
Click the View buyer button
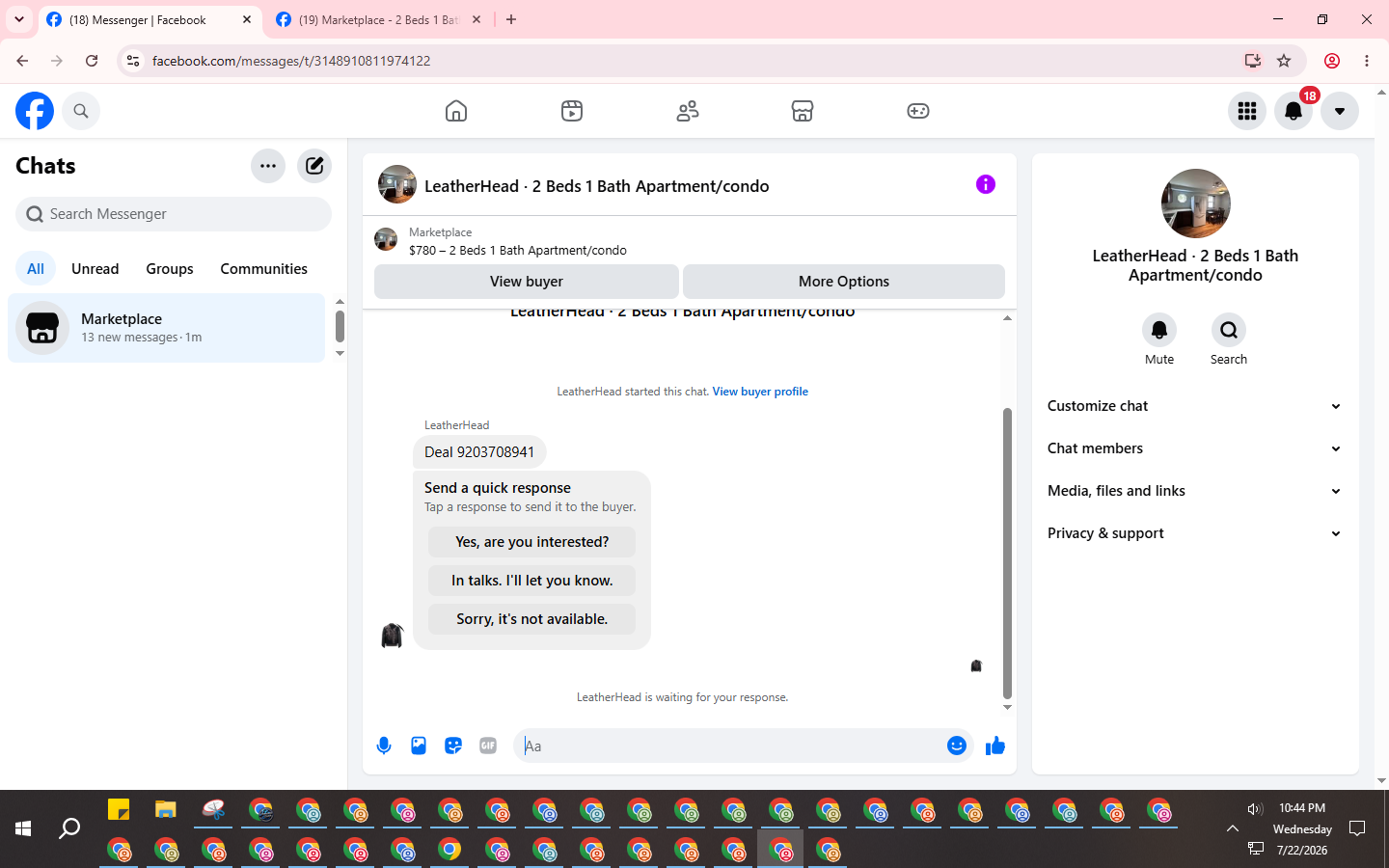point(527,282)
